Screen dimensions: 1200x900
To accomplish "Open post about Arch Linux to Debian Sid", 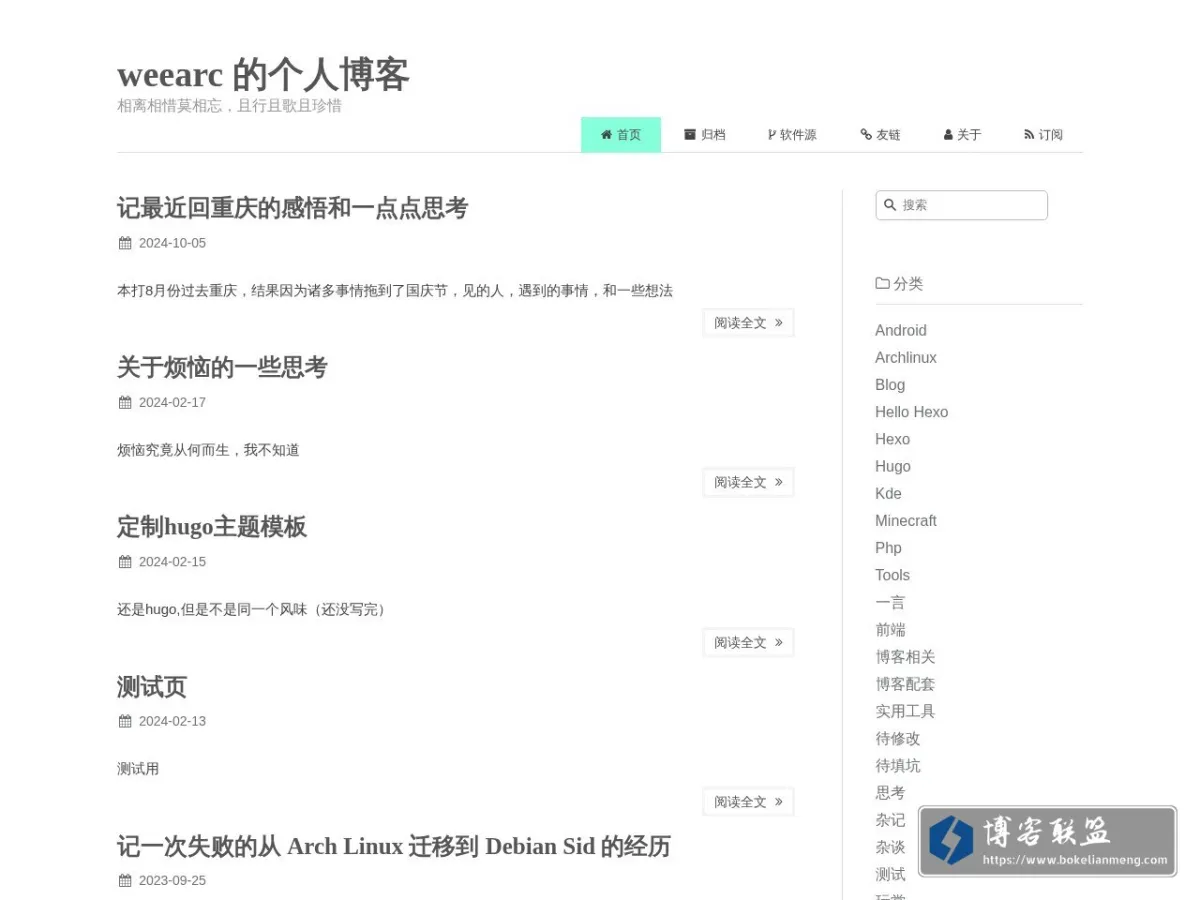I will [x=394, y=846].
